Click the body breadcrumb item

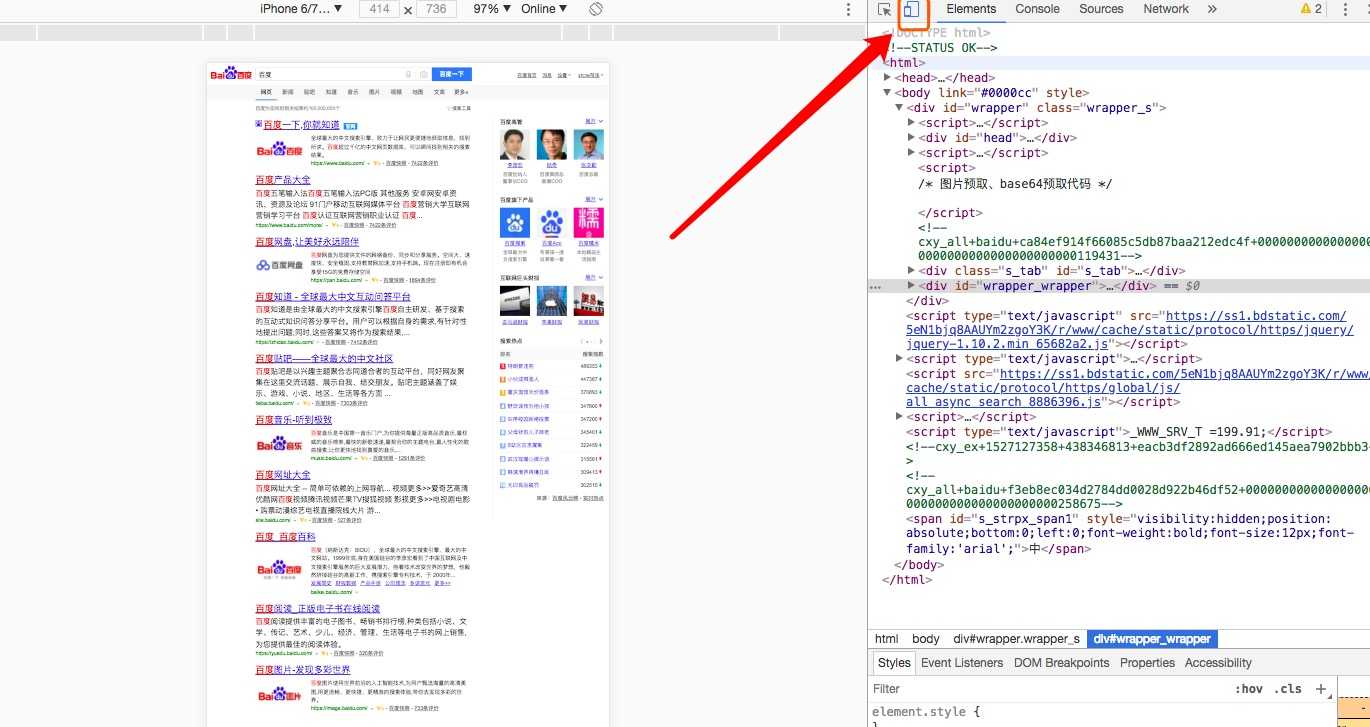click(926, 639)
